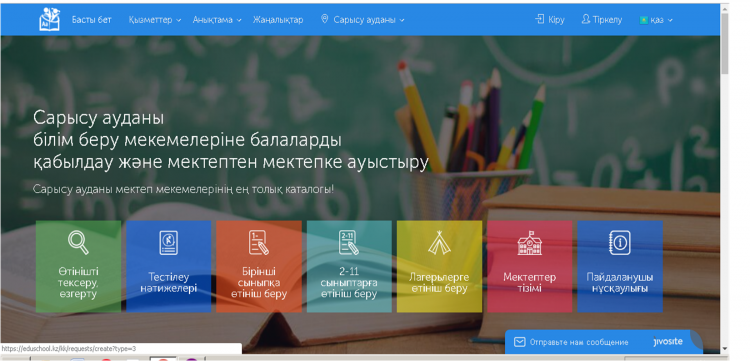
Task: Click the eduschool book logo icon
Action: [49, 20]
